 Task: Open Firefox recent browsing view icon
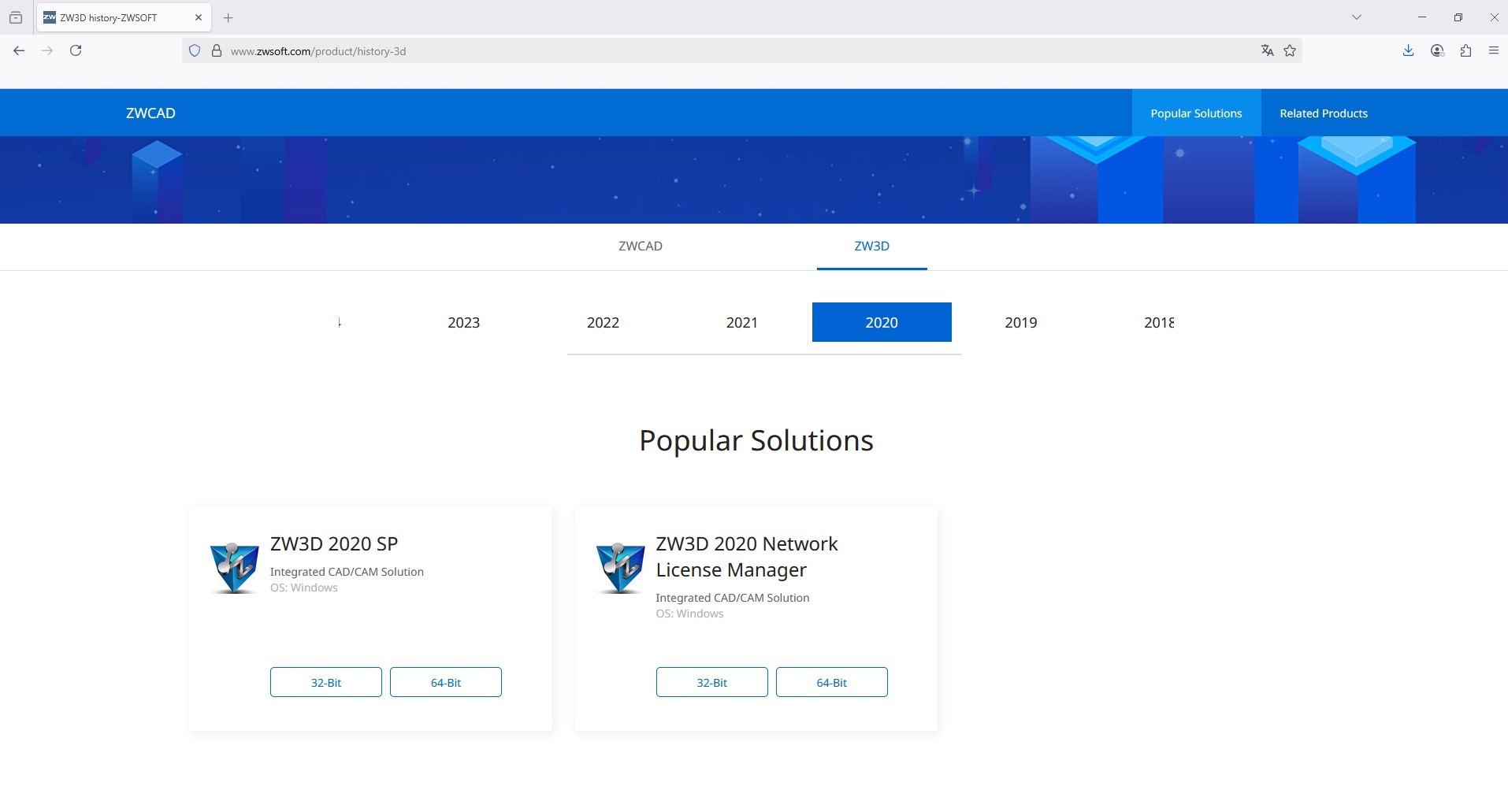point(16,17)
